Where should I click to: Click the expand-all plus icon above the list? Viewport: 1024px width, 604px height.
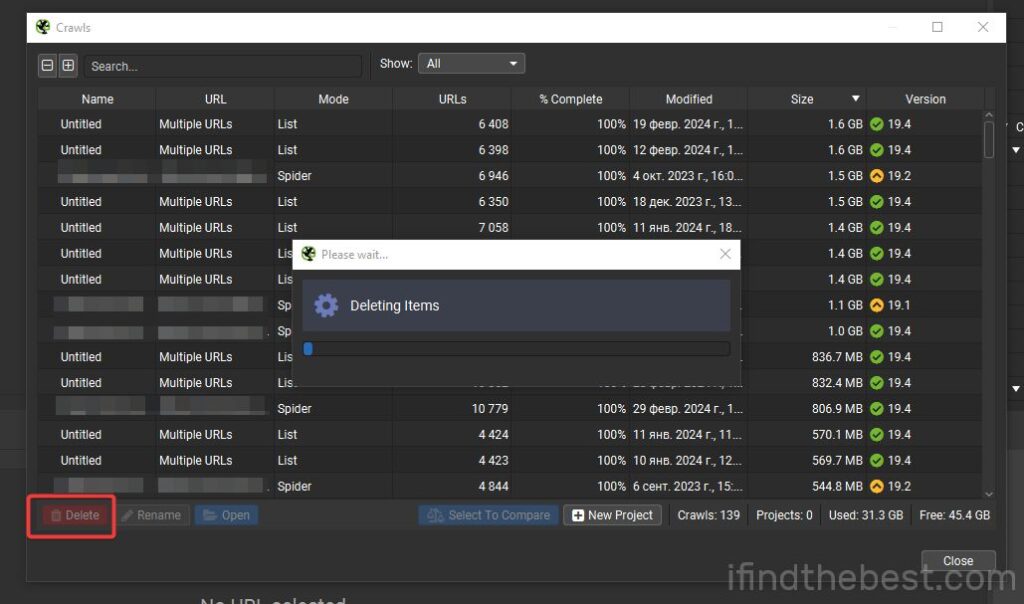[x=68, y=65]
